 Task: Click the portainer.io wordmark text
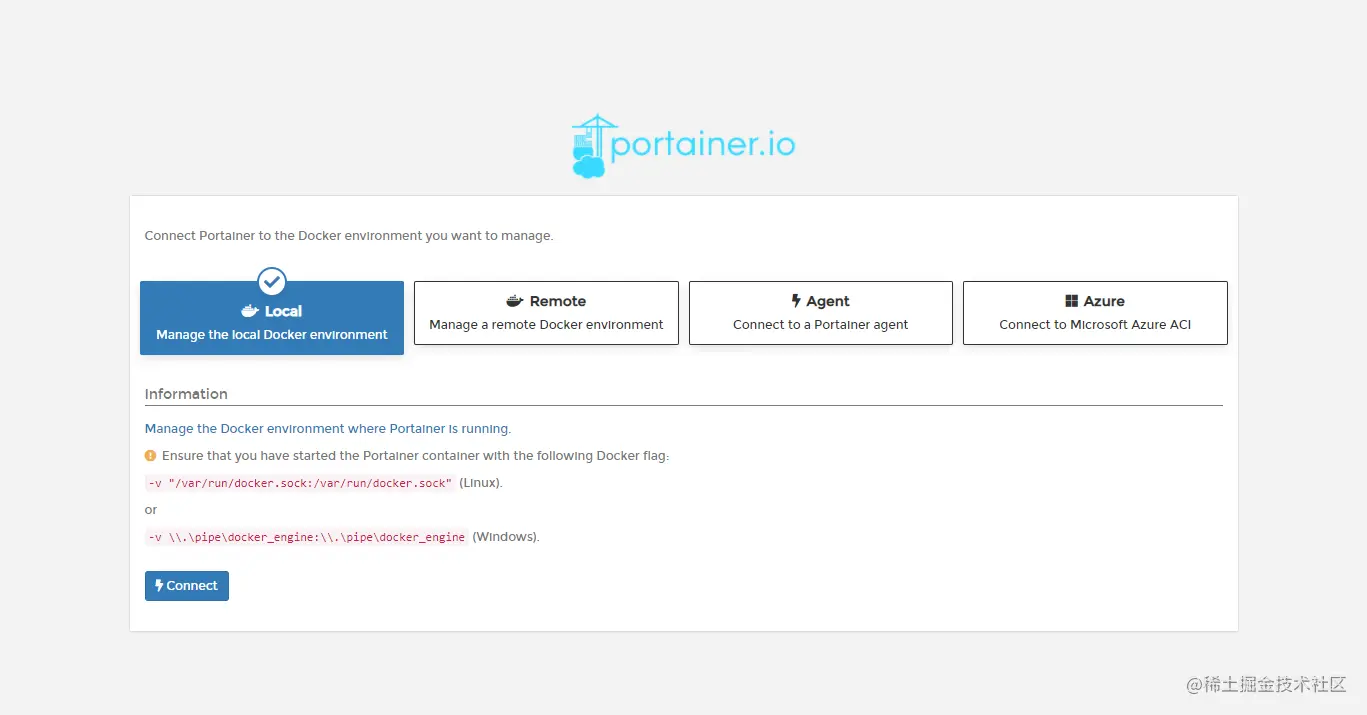703,145
